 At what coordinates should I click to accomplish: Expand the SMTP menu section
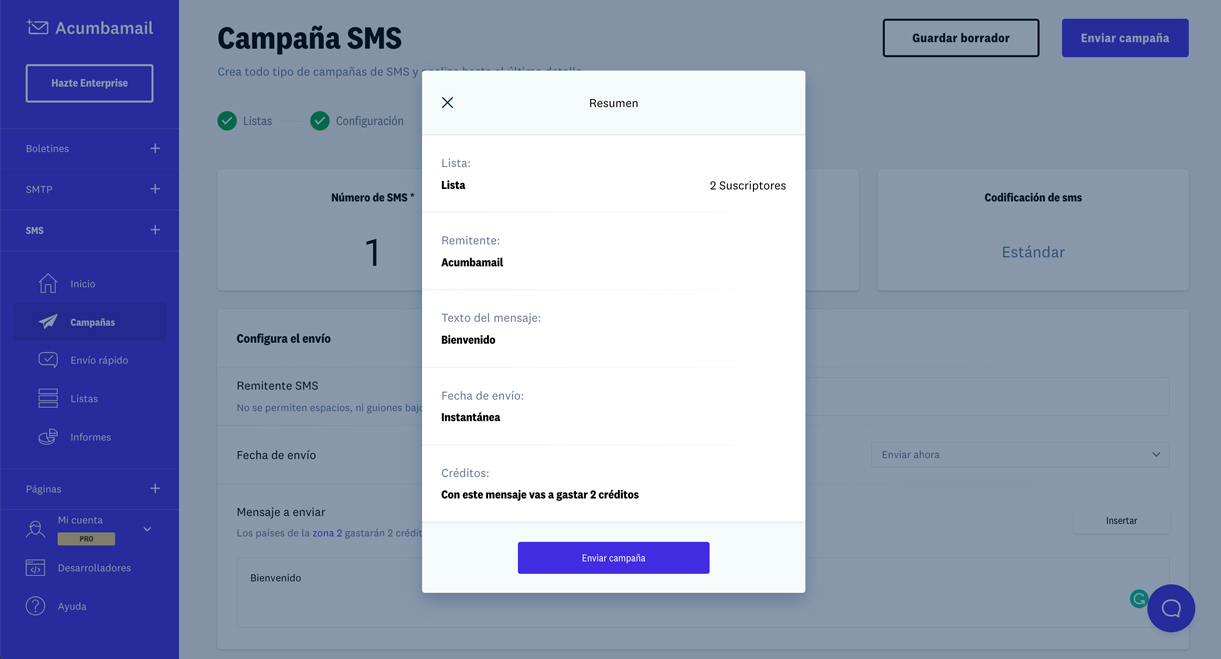pyautogui.click(x=155, y=189)
